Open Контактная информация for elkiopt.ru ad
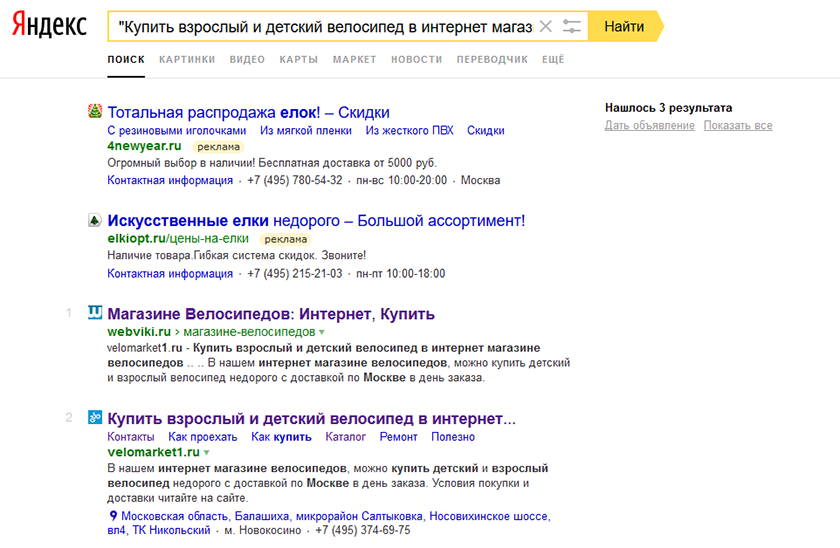 click(170, 274)
